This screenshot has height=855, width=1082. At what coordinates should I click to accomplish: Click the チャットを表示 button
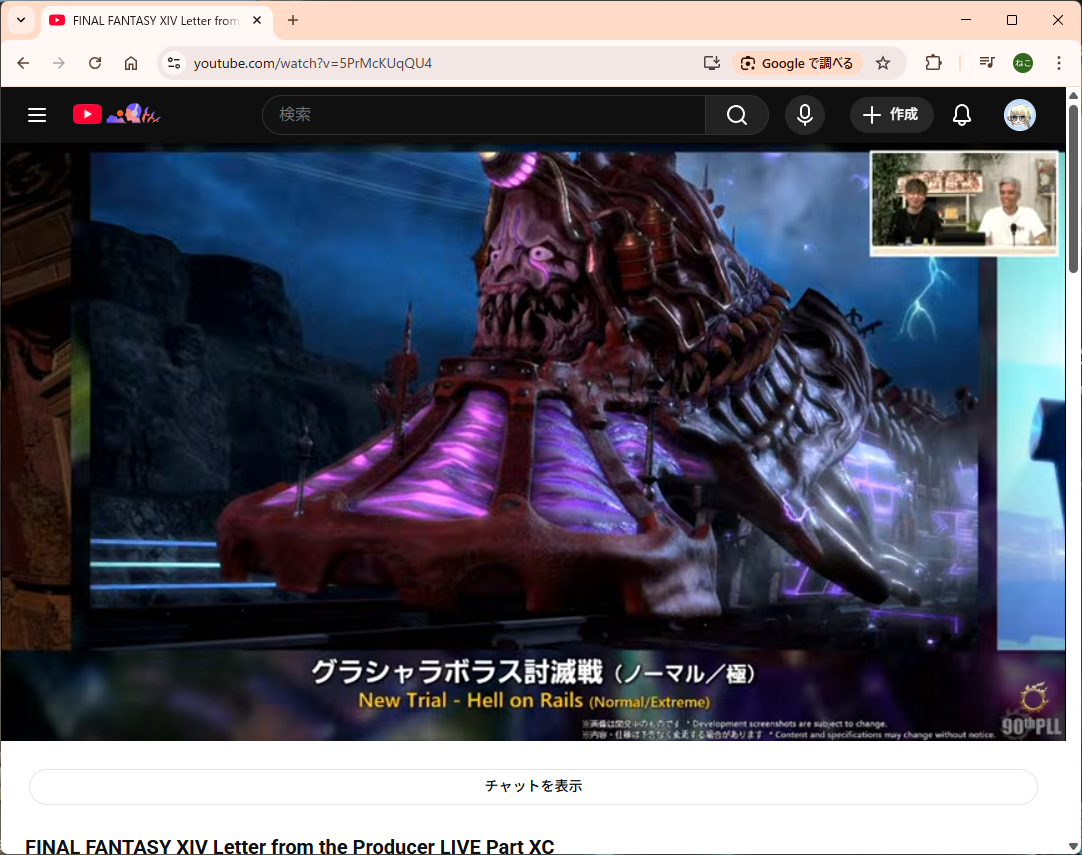pos(533,786)
